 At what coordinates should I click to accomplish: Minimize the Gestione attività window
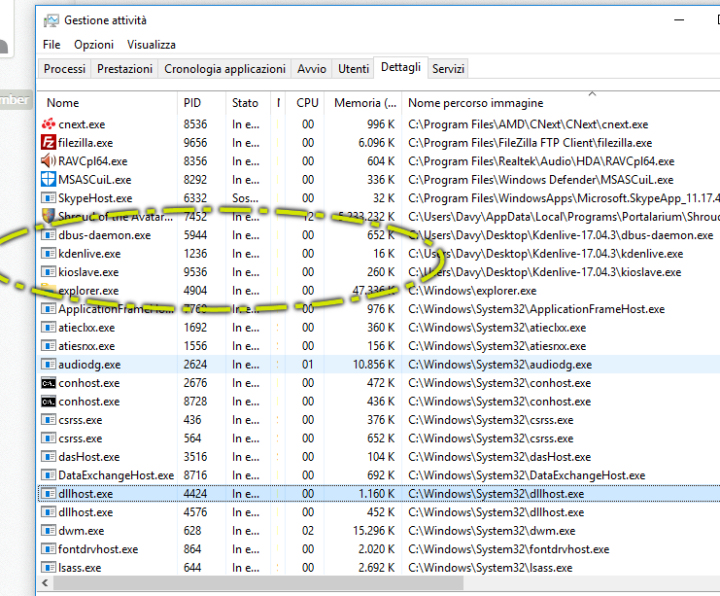(x=679, y=20)
